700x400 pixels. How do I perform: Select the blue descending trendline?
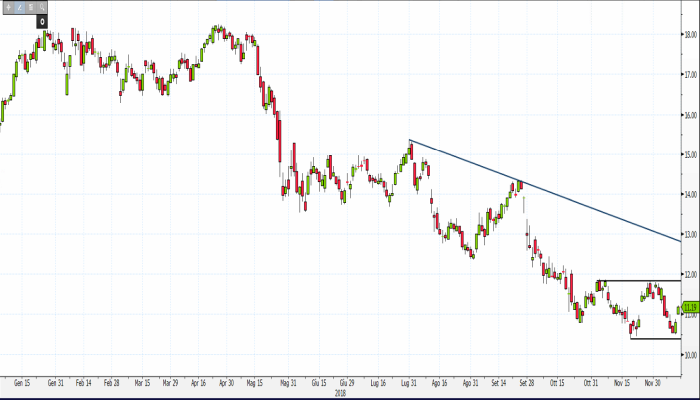[x=545, y=190]
